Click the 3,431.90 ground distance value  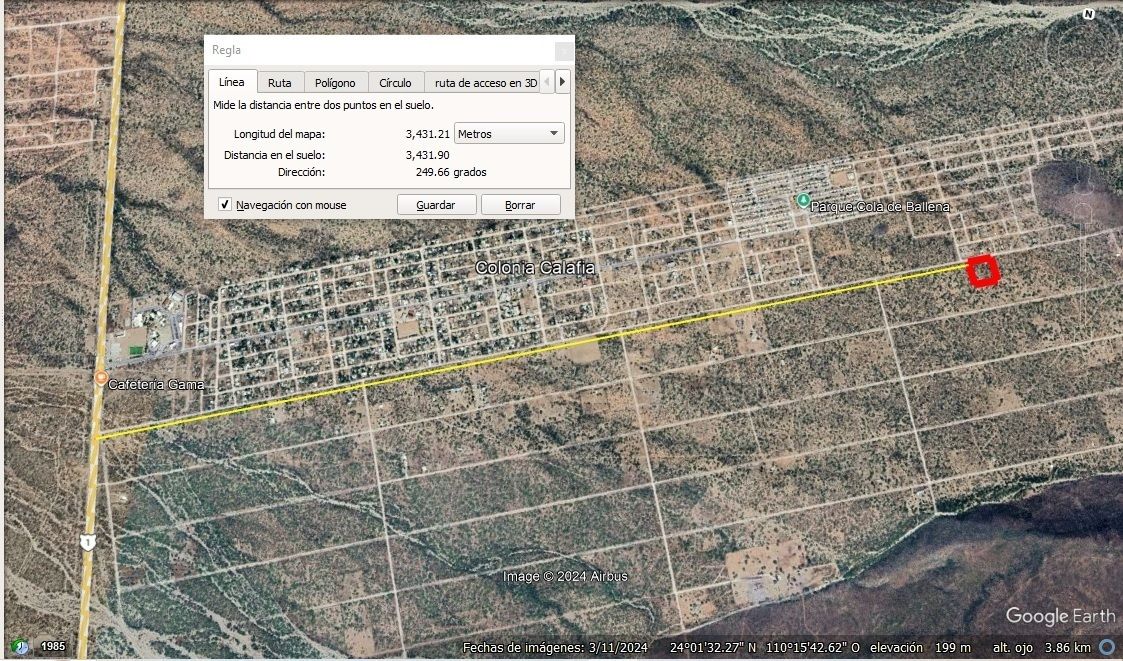(428, 155)
